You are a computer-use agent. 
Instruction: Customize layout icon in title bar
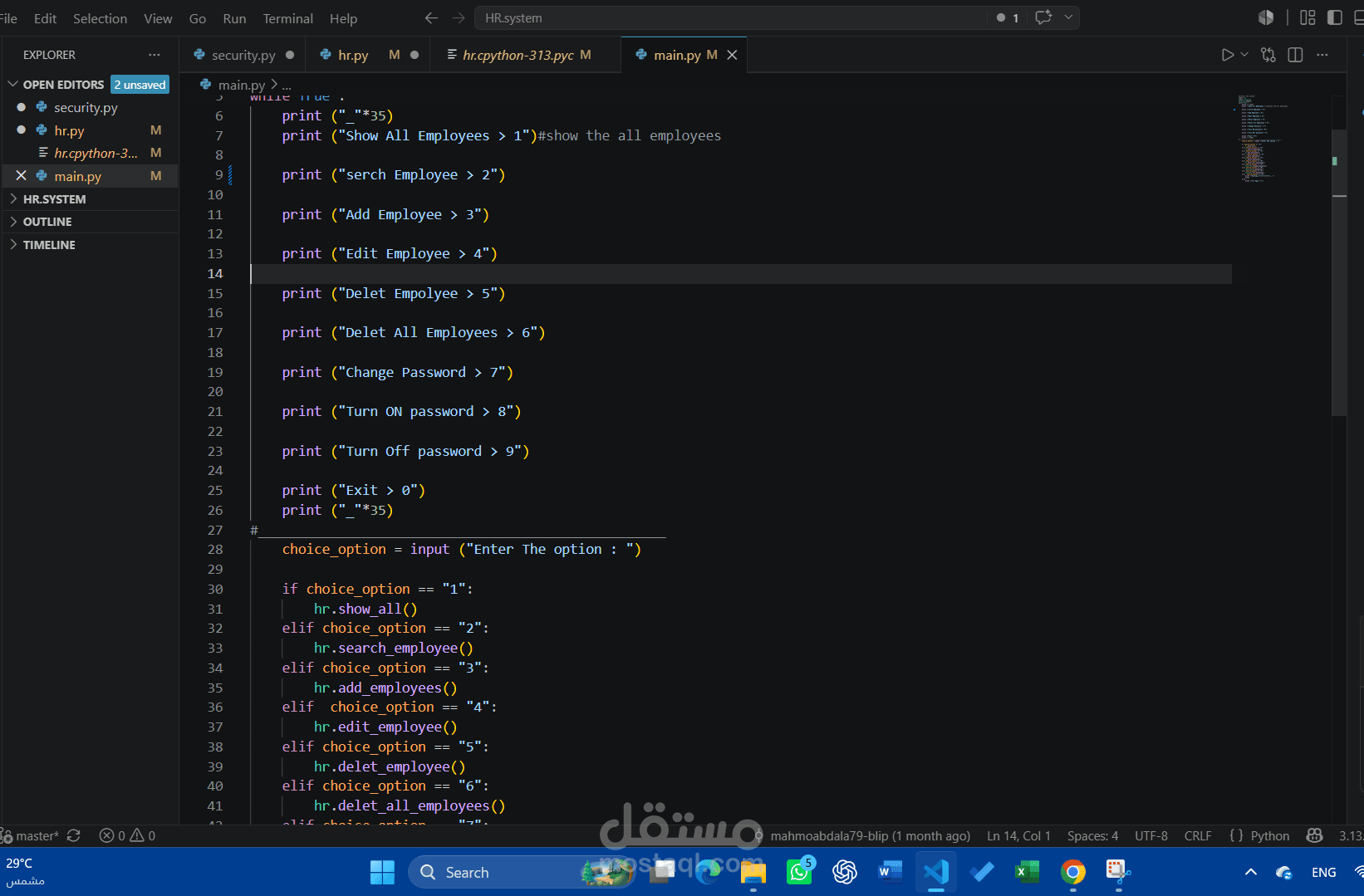(1308, 17)
